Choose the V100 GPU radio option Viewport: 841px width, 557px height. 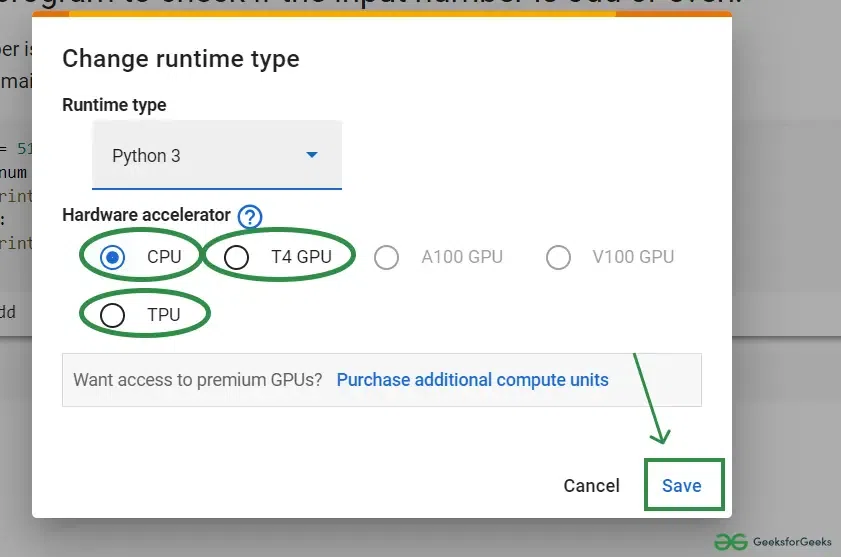558,257
